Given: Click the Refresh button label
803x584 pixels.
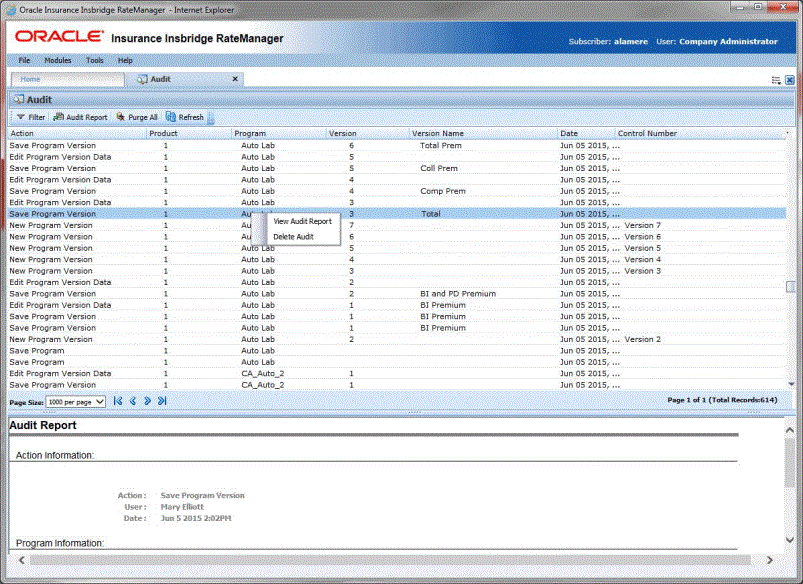Looking at the screenshot, I should pyautogui.click(x=191, y=117).
